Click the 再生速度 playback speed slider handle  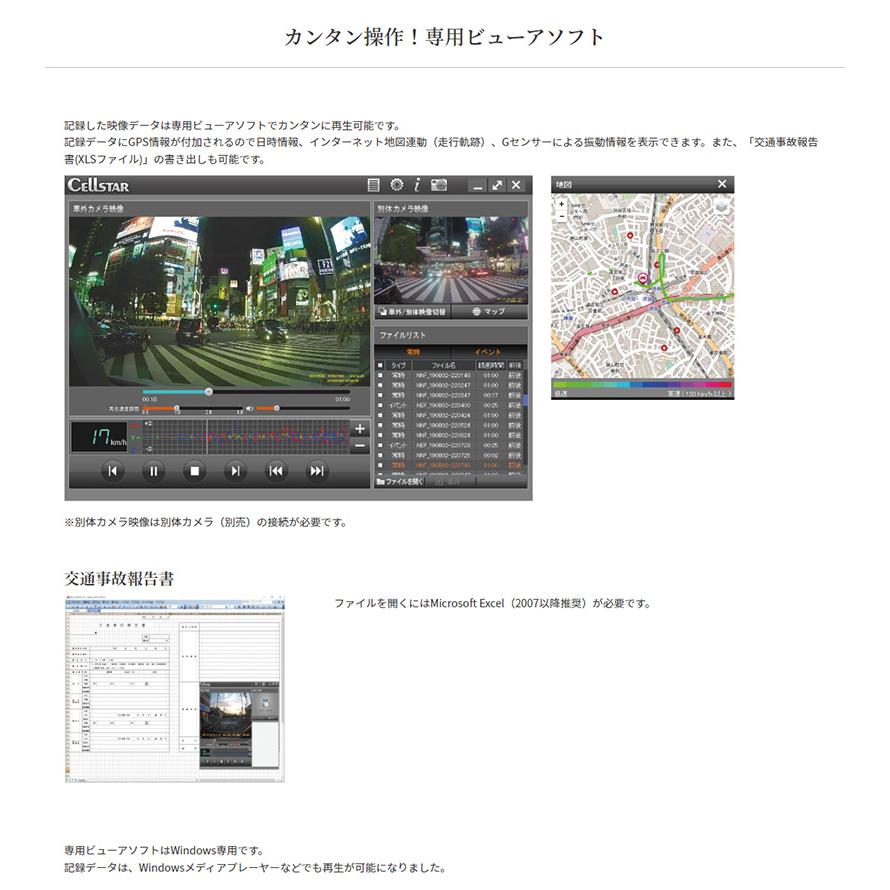[x=177, y=408]
